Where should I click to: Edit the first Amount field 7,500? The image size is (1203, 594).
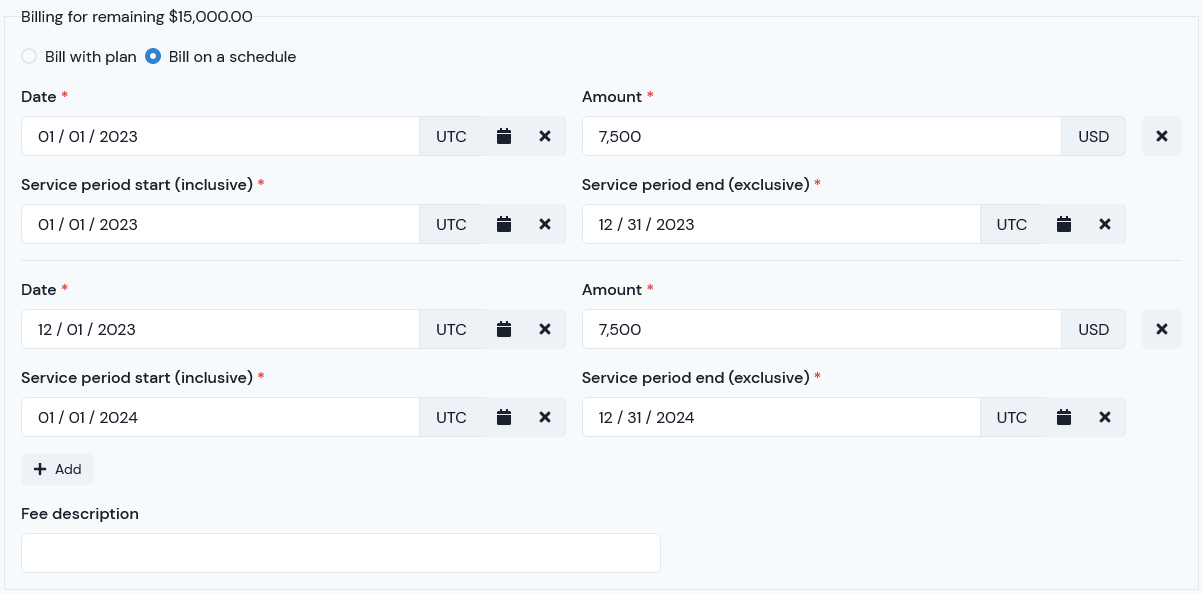click(x=821, y=136)
